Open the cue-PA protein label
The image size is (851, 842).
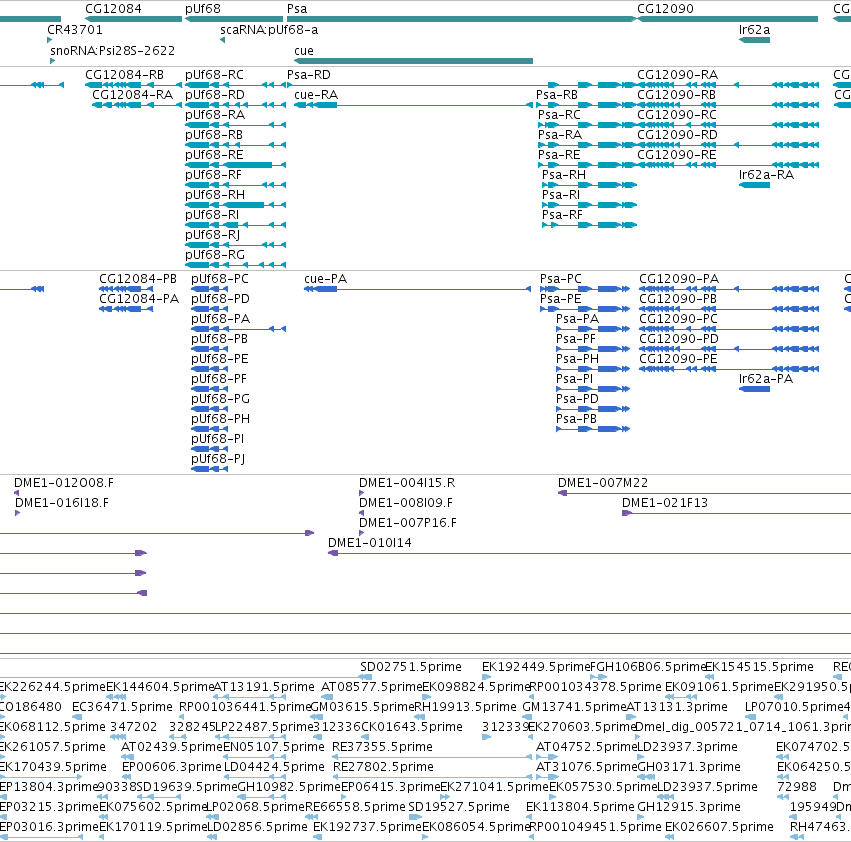tap(326, 279)
